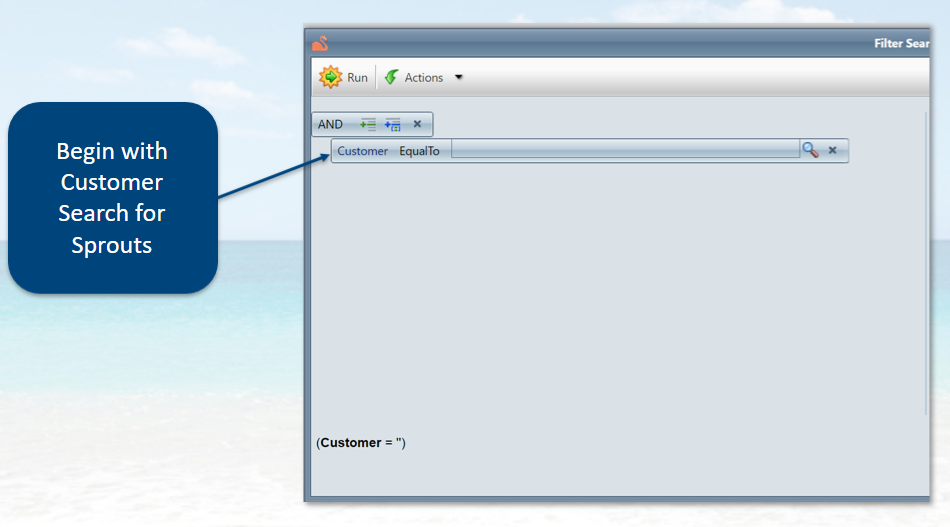Open customer lookup with magnifier icon

click(x=809, y=150)
